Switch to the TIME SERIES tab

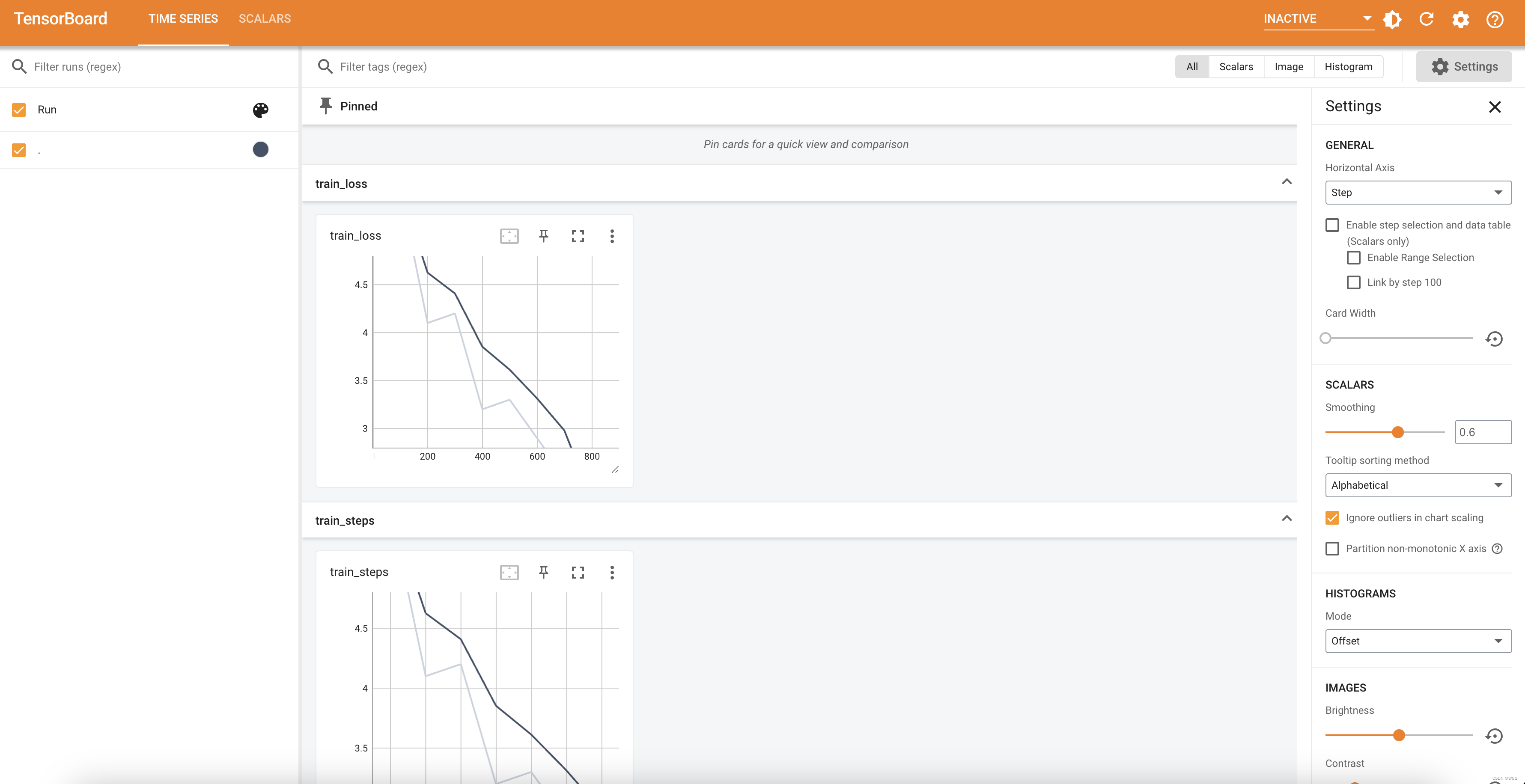183,19
